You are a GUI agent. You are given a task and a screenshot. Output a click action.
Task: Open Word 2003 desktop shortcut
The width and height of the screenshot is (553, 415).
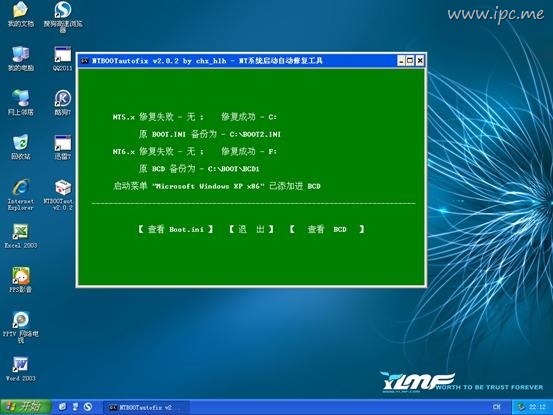[20, 369]
